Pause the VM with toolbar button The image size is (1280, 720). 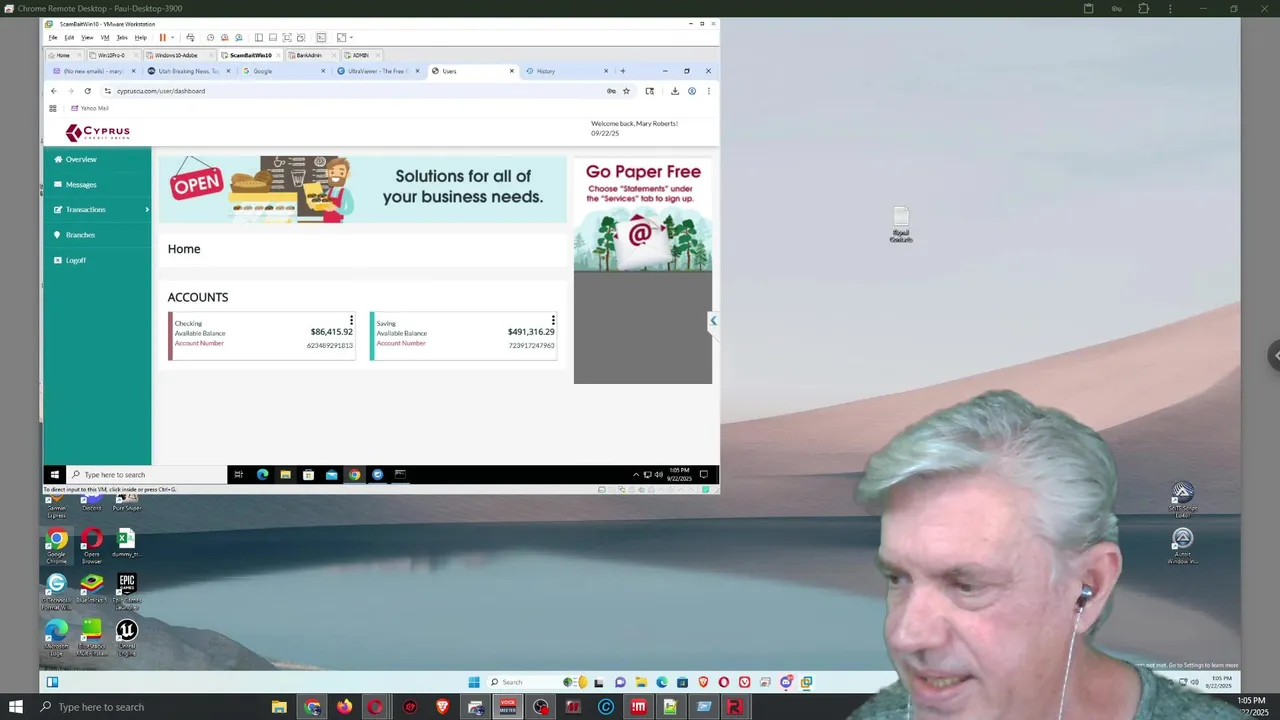[x=162, y=38]
